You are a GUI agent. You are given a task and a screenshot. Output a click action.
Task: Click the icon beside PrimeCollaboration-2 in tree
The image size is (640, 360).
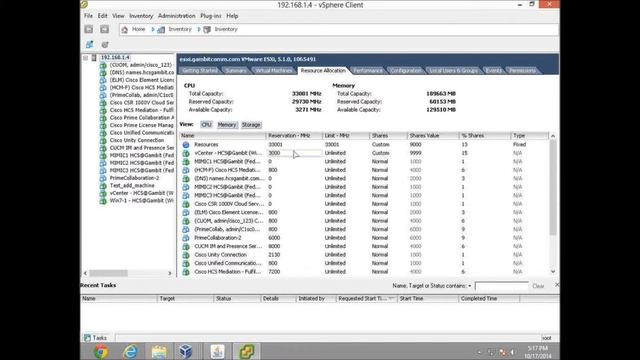coord(103,178)
